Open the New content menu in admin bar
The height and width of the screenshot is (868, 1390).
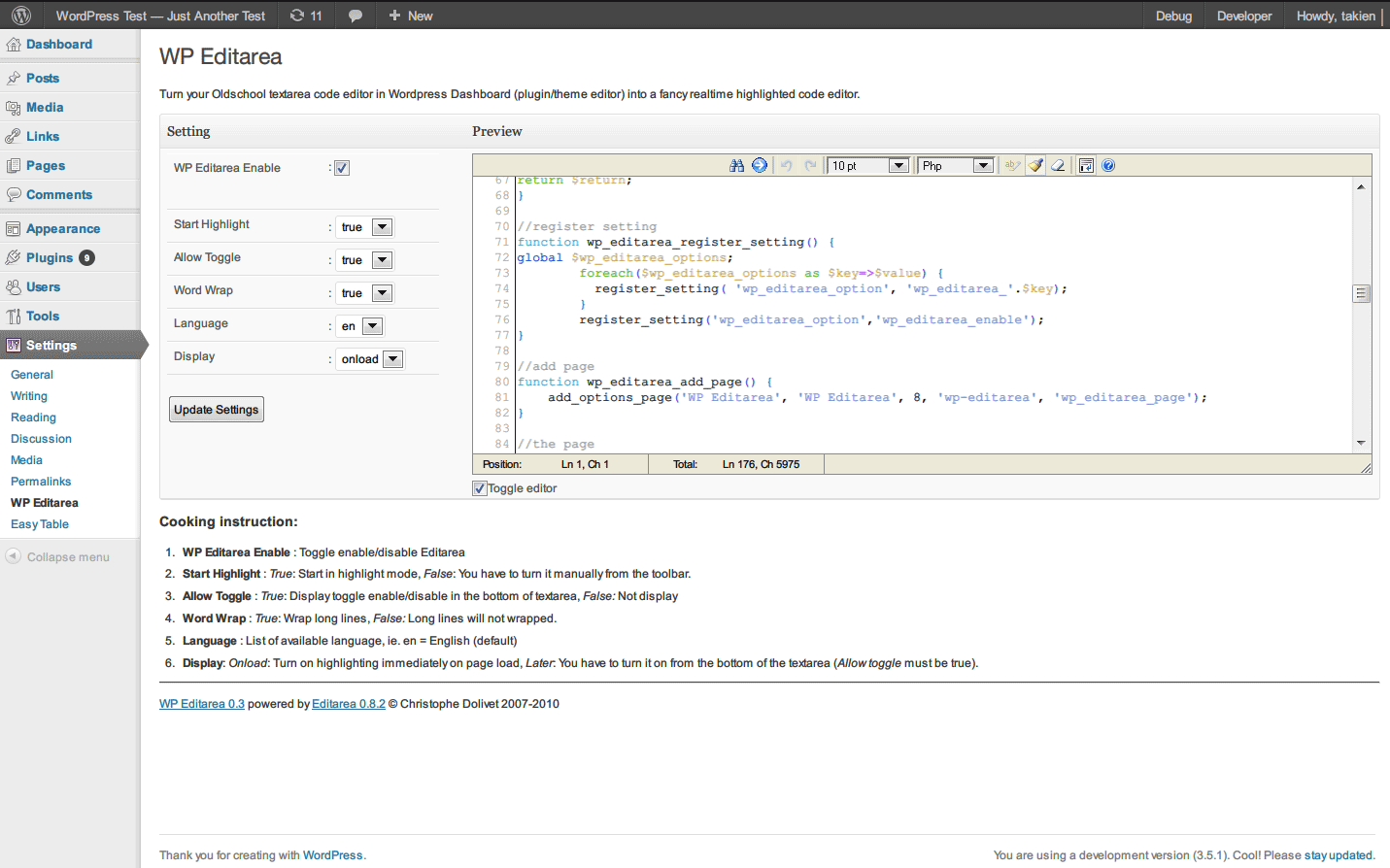pyautogui.click(x=411, y=16)
